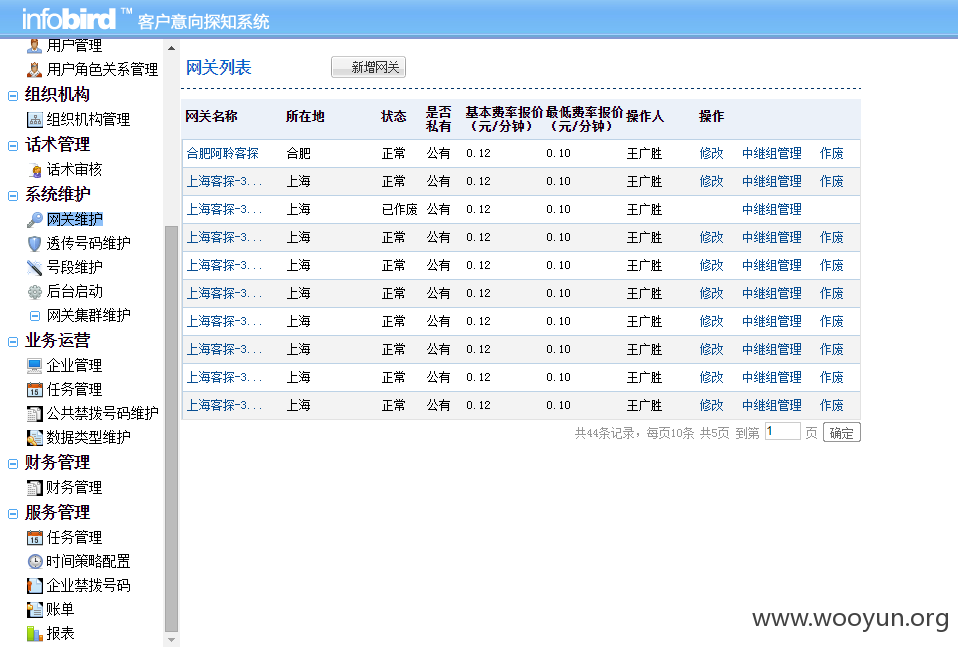The width and height of the screenshot is (958, 647).
Task: Click the 任务管理 calendar icon under 服务管理
Action: 35,538
